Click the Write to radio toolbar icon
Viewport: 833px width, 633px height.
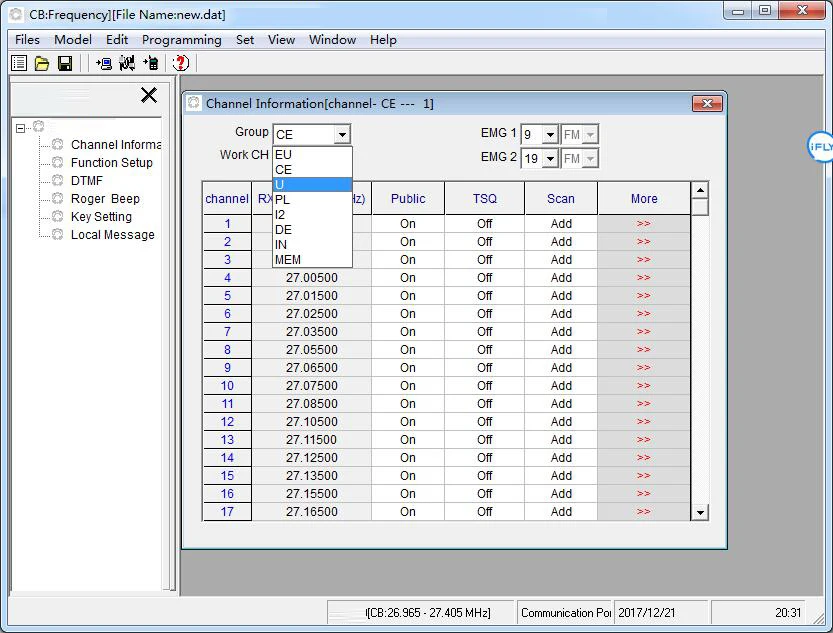(x=150, y=63)
